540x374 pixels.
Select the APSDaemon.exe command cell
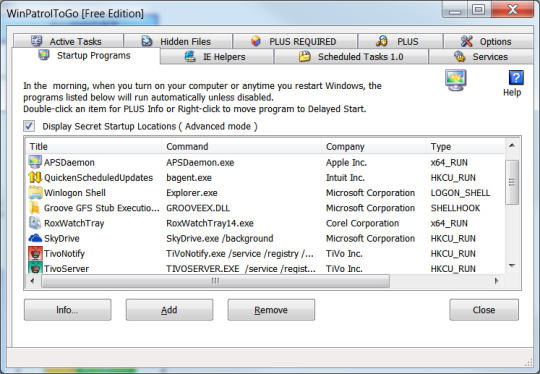200,162
